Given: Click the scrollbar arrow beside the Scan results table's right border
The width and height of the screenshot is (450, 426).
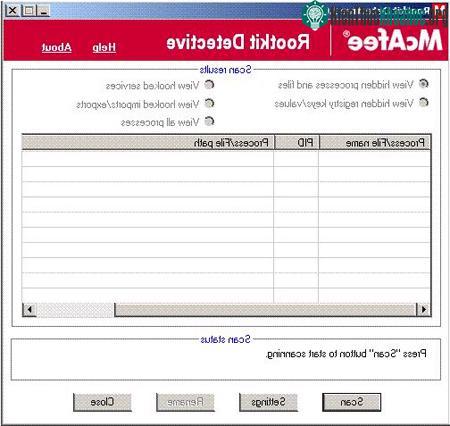Looking at the screenshot, I should pos(424,310).
